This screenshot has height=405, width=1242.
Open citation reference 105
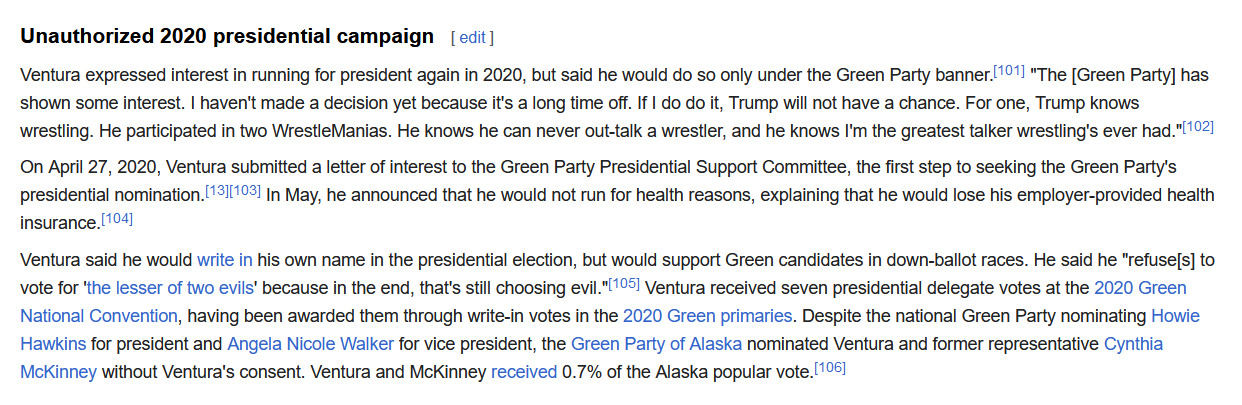tap(625, 282)
